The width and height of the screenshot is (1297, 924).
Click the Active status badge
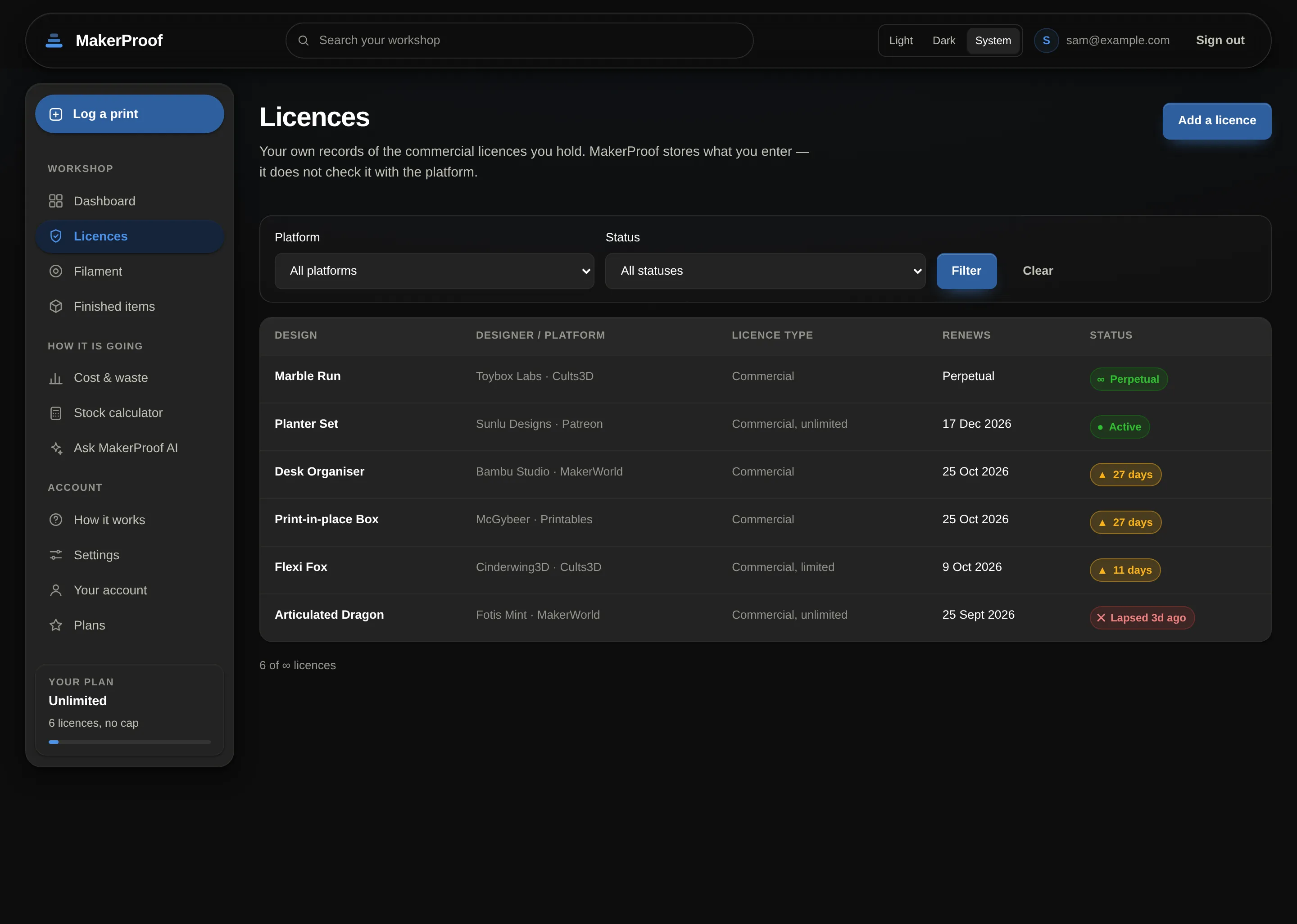[x=1120, y=427]
